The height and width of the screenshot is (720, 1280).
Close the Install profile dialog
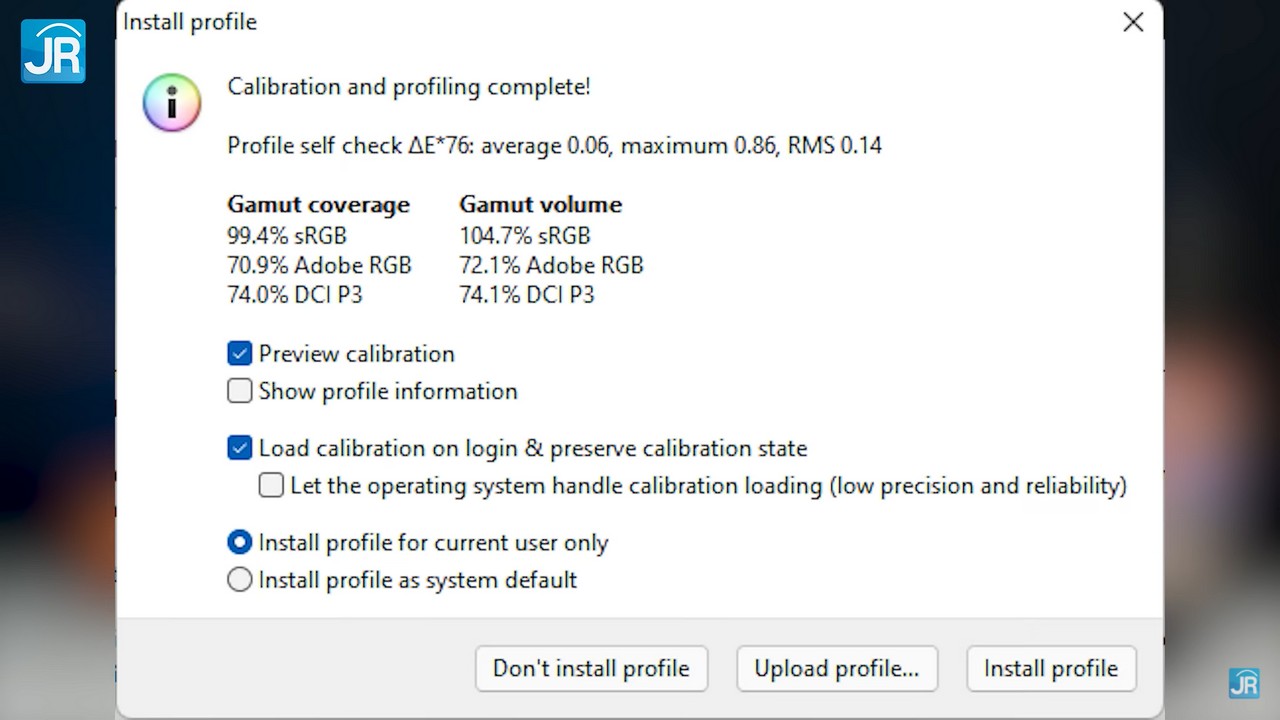(x=1132, y=22)
